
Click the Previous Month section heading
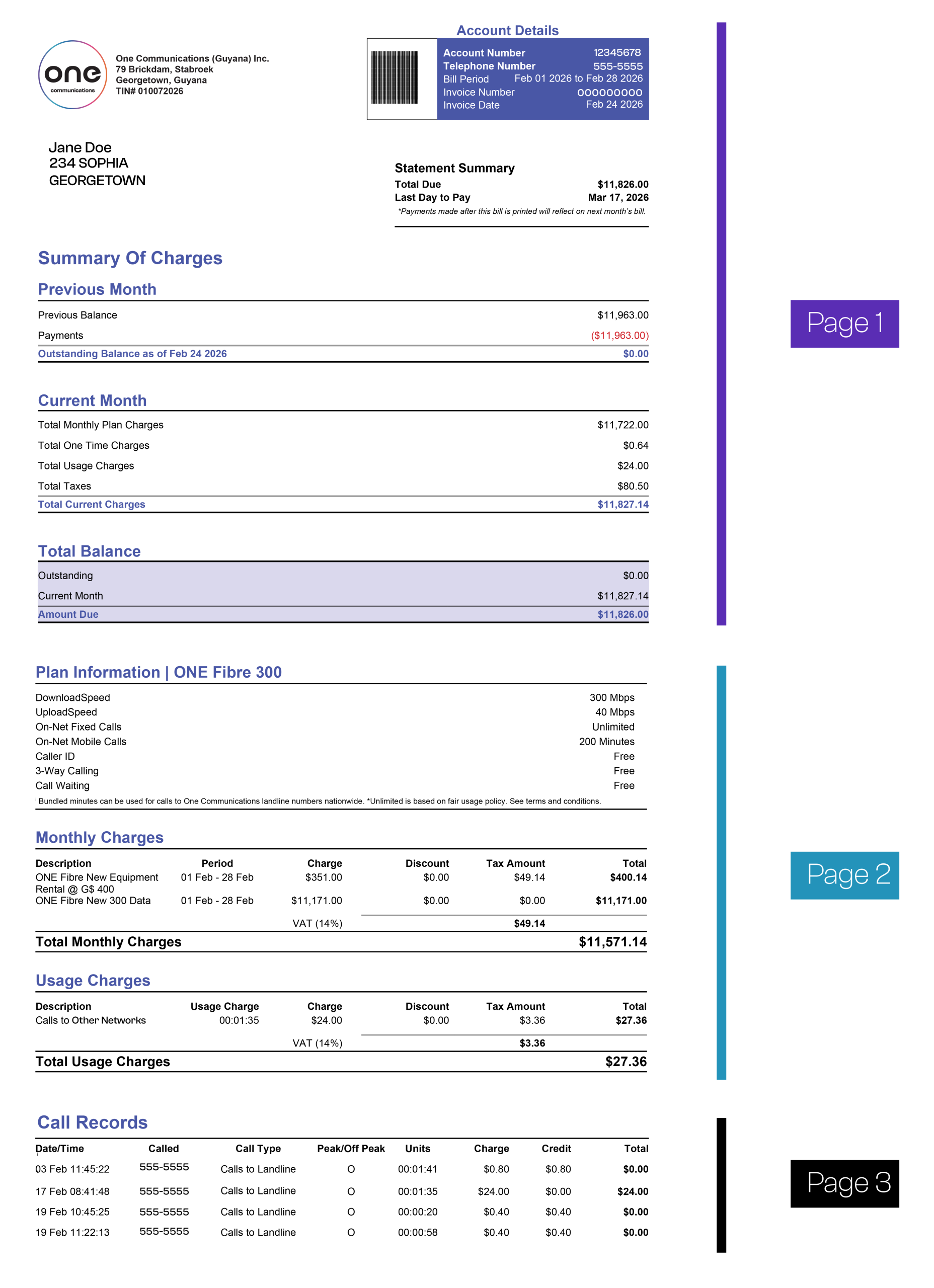pos(97,289)
